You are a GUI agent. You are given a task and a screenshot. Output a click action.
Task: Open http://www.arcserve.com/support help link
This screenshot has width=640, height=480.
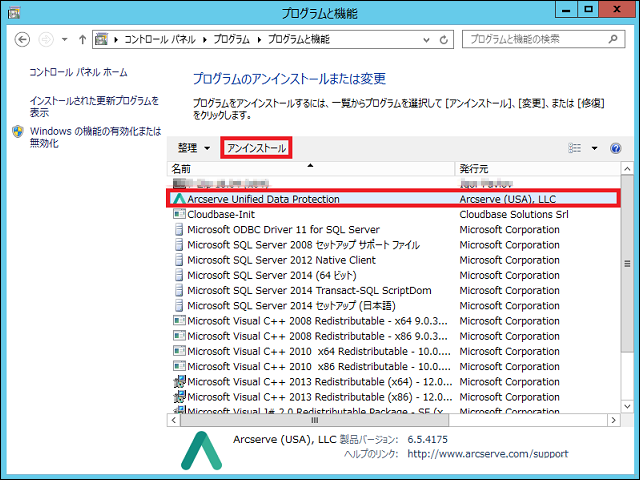pos(488,453)
